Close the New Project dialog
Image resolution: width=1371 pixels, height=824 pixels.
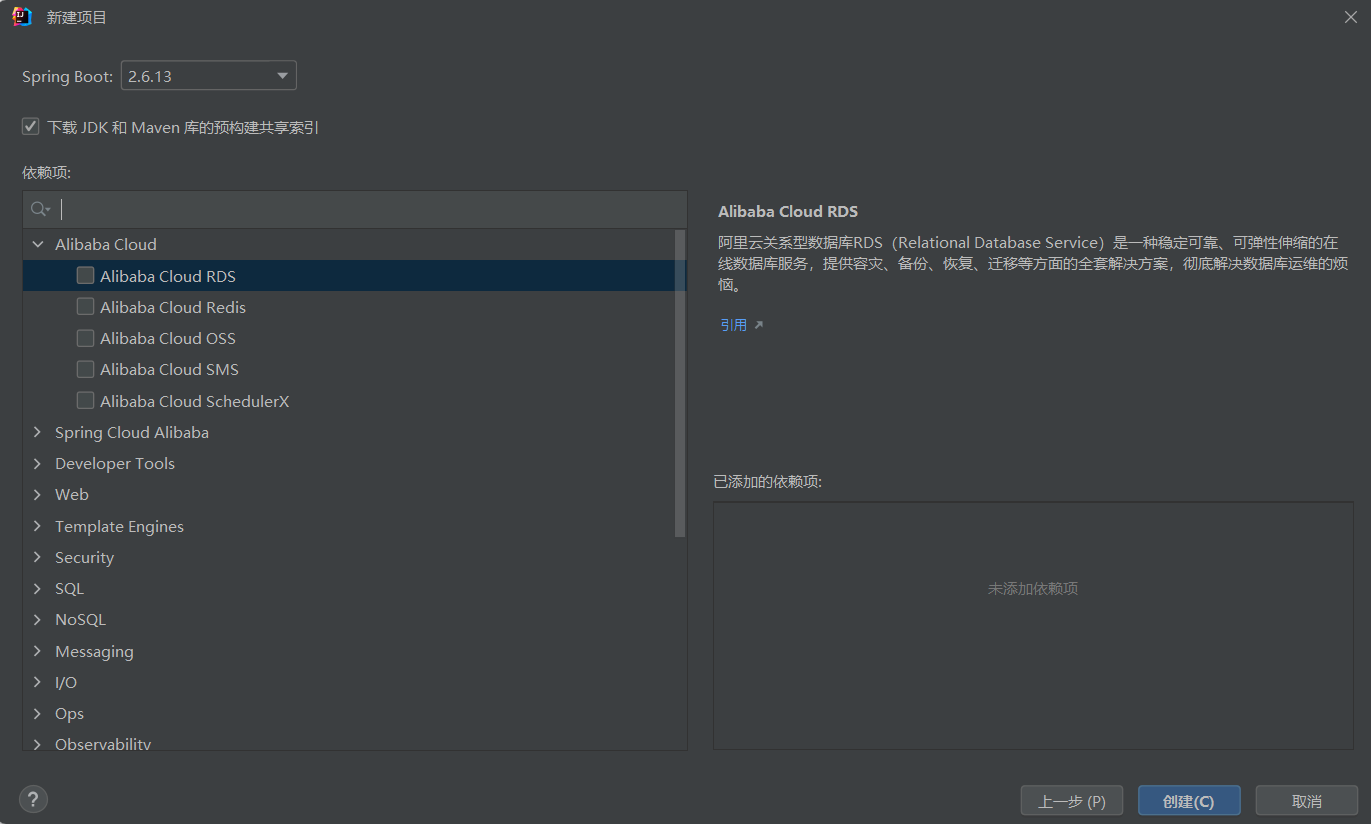click(1350, 17)
